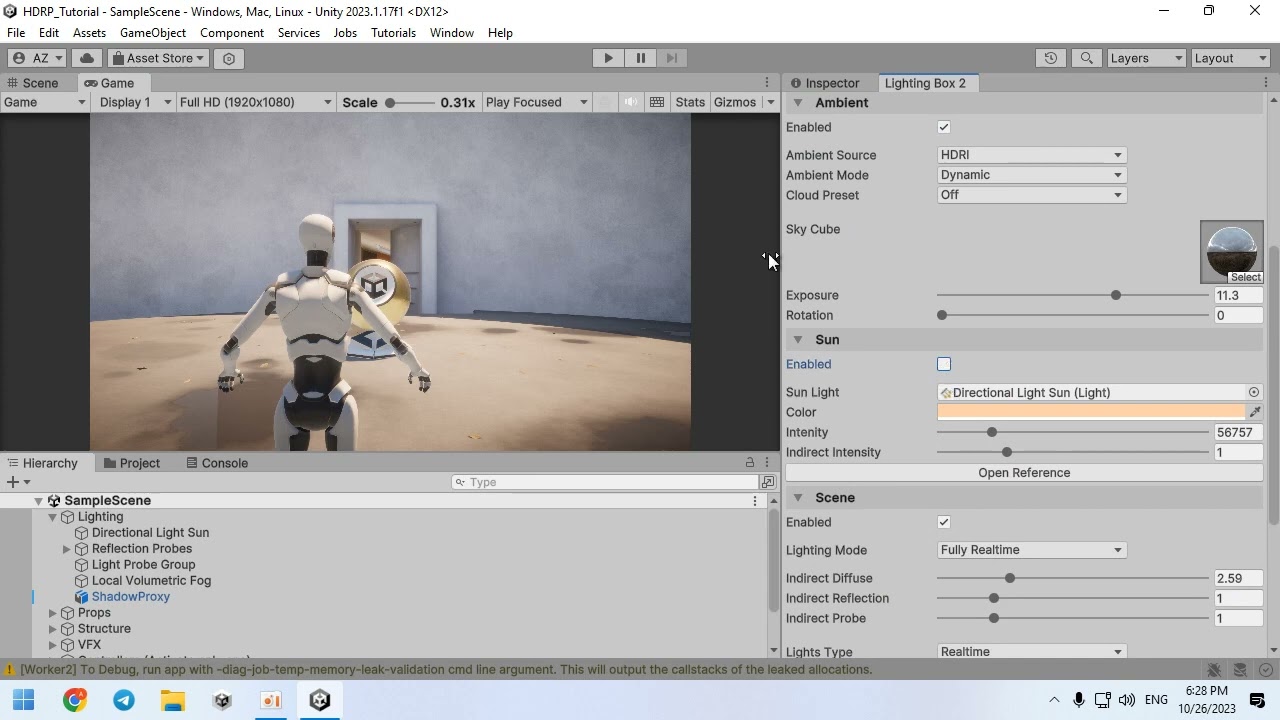Open the Unity cloud services icon

87,58
